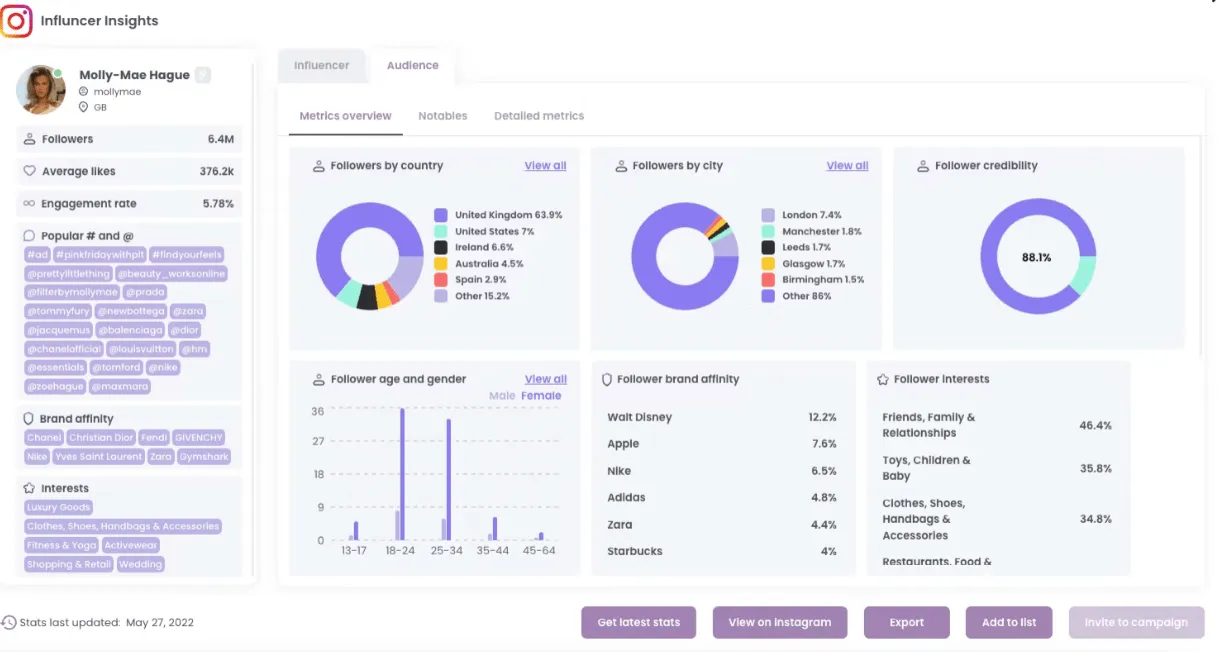Click the person icon in Follower age and gender
The image size is (1218, 652).
(320, 380)
